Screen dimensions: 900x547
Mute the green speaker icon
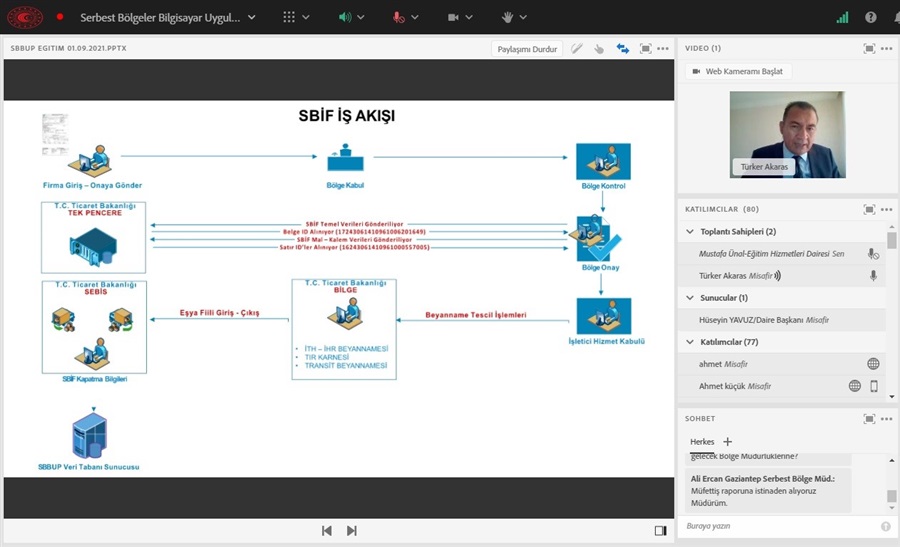click(x=344, y=17)
